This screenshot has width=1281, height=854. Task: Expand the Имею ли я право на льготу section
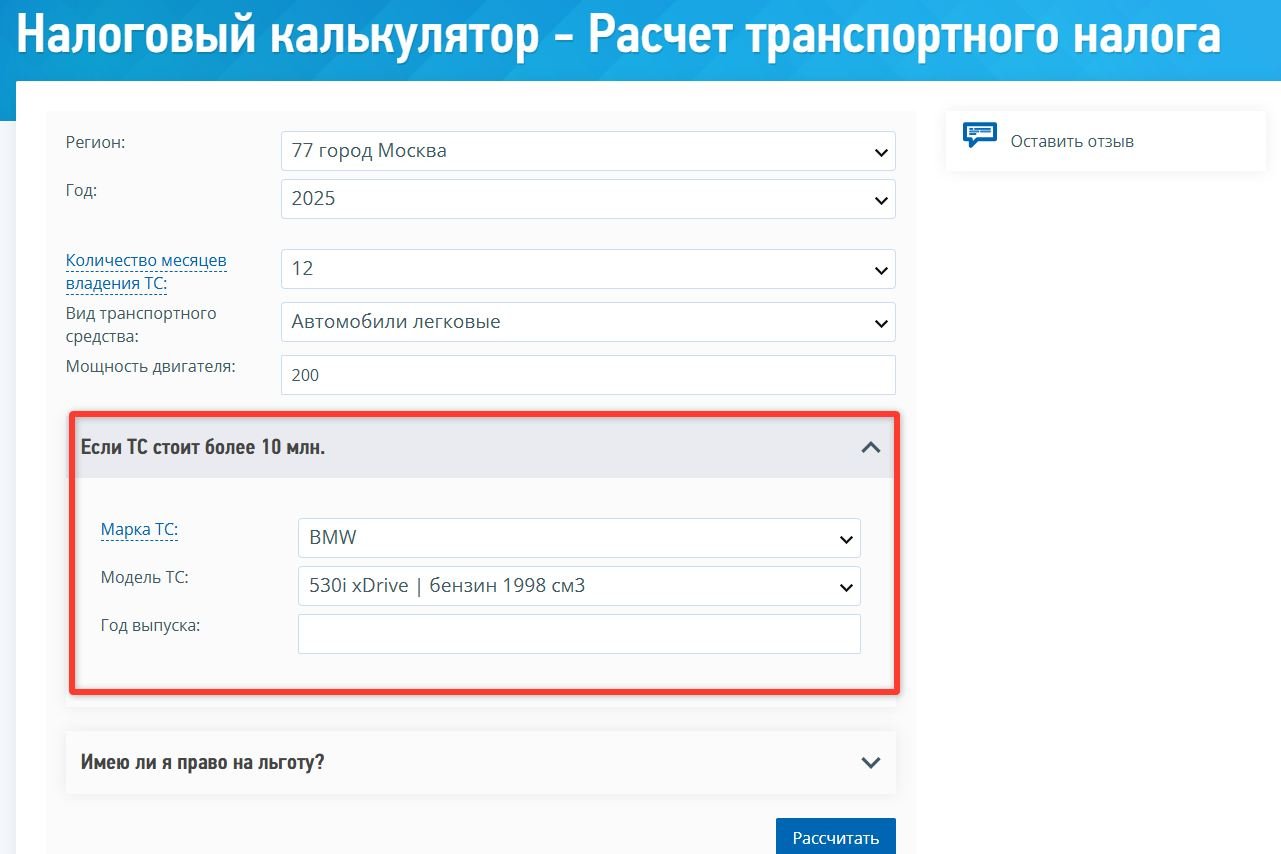pos(203,762)
